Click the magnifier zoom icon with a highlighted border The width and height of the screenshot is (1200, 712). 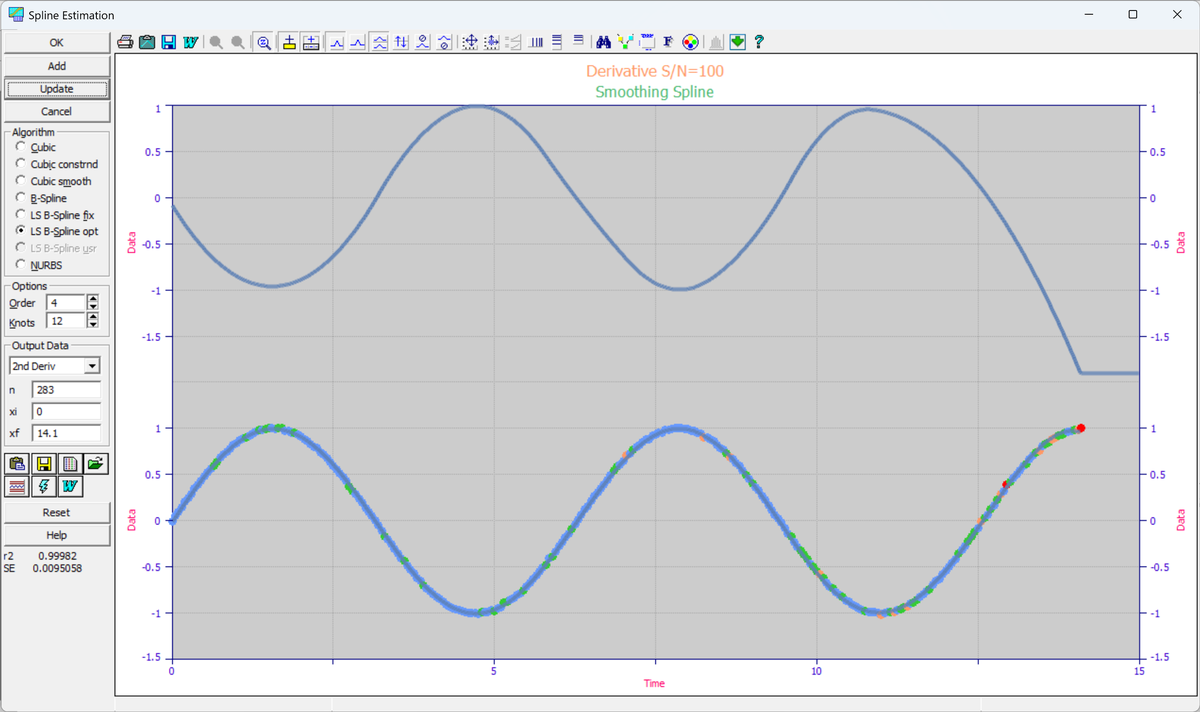point(264,42)
